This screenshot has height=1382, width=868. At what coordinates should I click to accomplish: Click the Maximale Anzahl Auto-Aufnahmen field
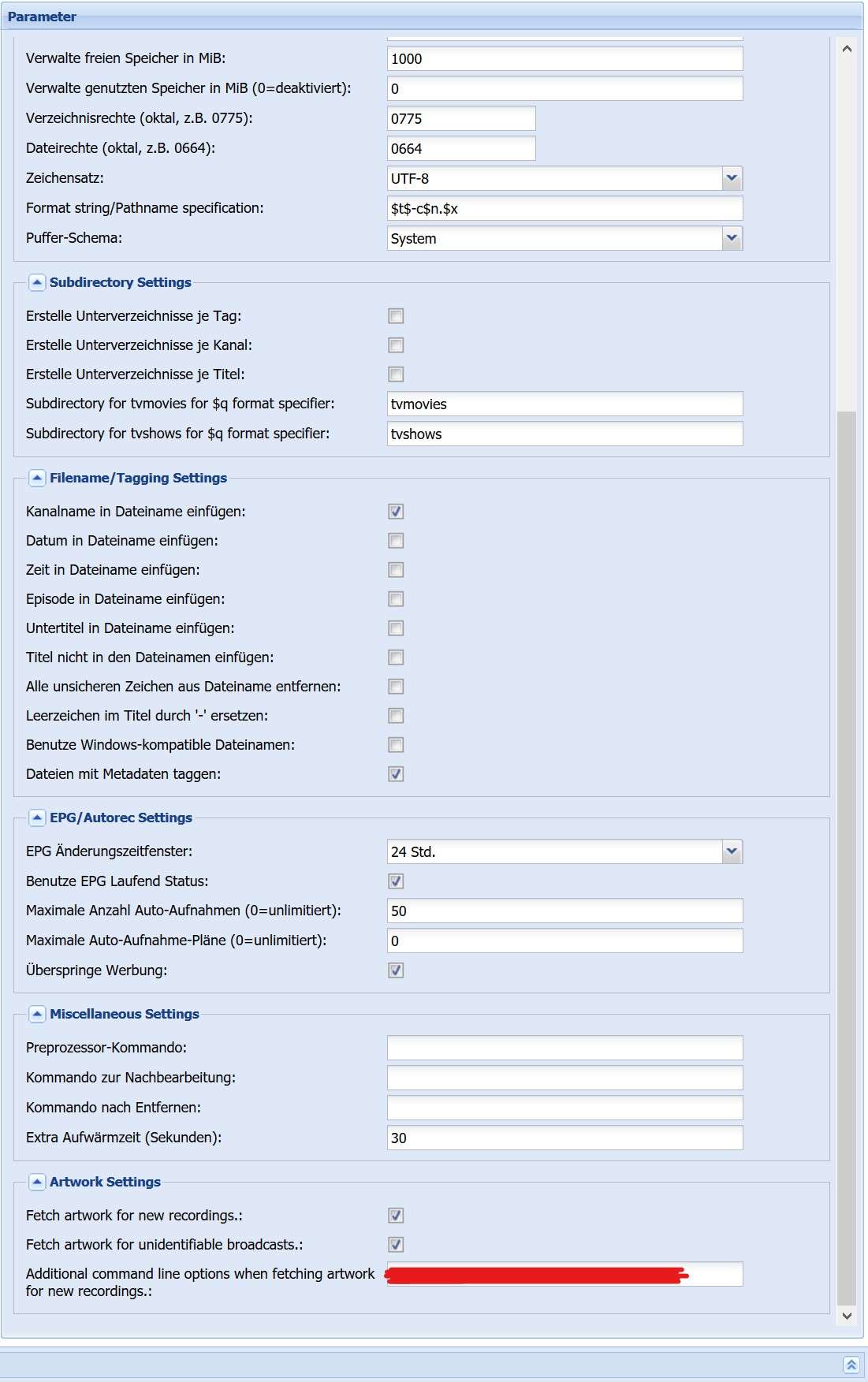click(x=564, y=911)
